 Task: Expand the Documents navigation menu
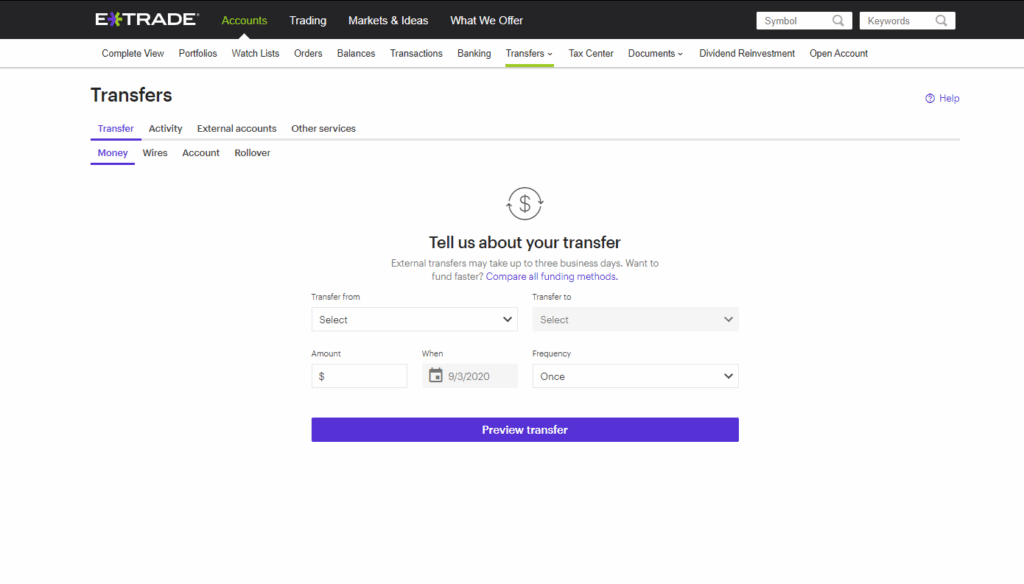pos(655,54)
